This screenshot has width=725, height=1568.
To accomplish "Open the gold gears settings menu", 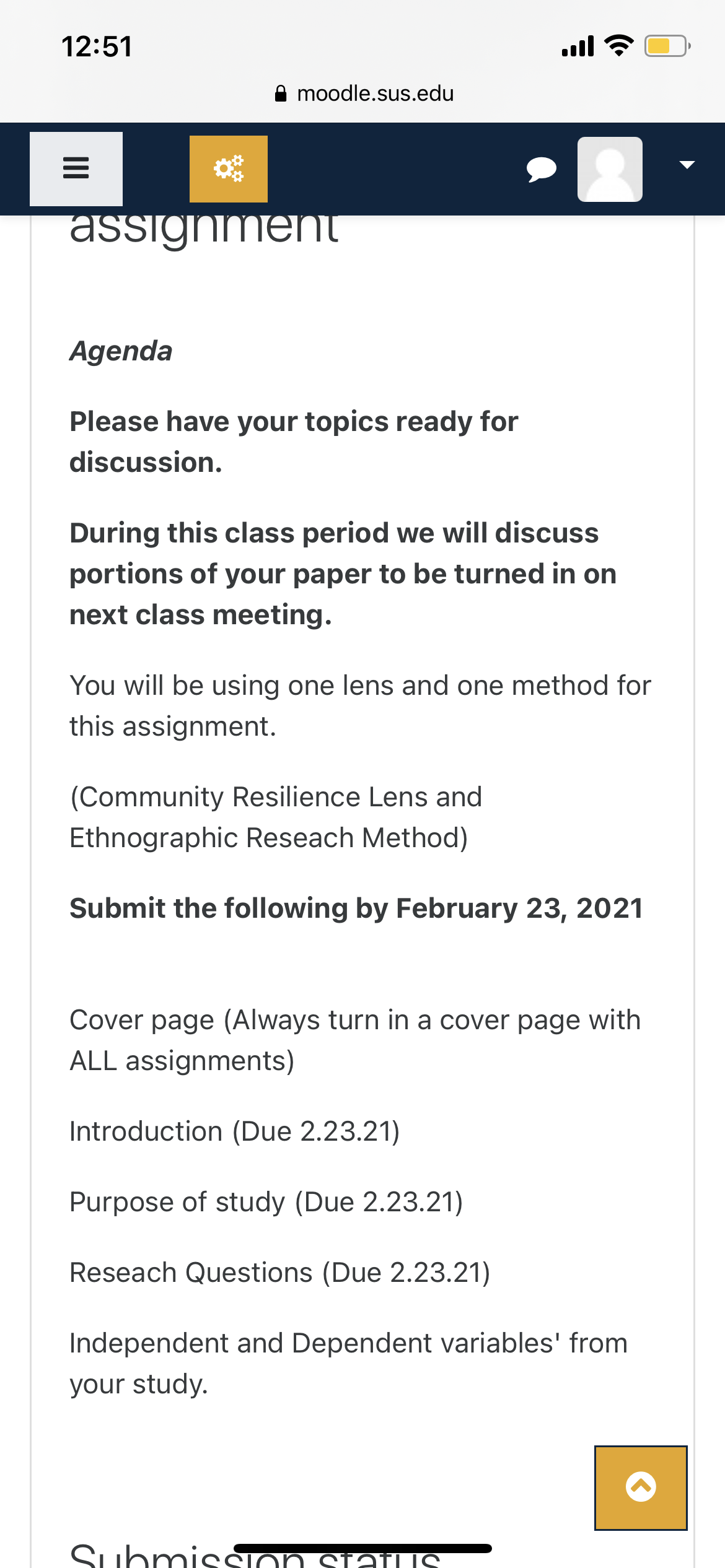I will click(x=229, y=168).
